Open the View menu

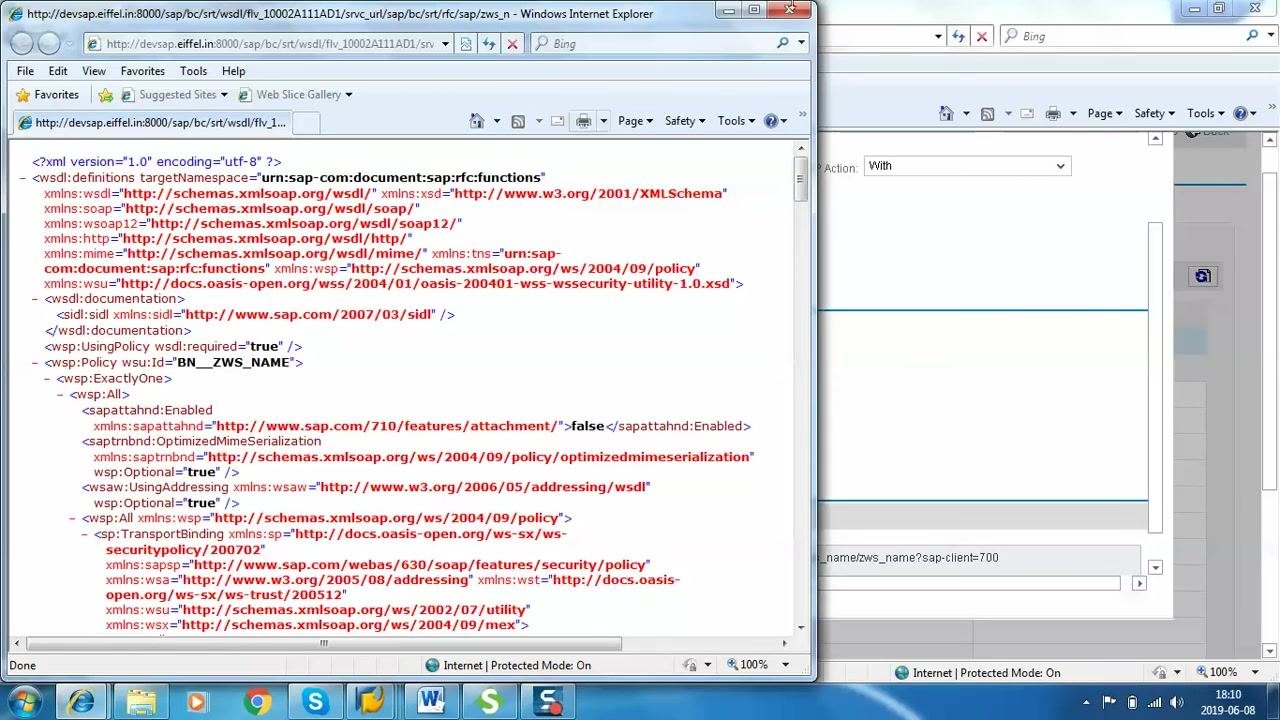(x=94, y=71)
